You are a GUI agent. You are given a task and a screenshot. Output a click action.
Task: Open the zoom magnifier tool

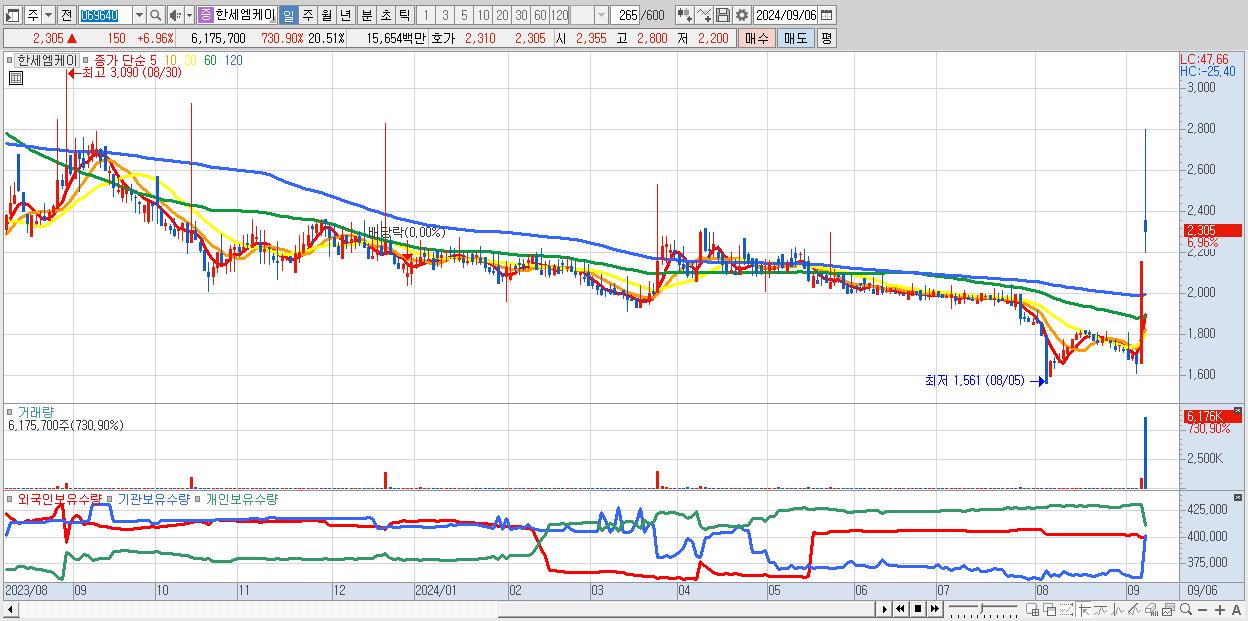pos(1186,609)
